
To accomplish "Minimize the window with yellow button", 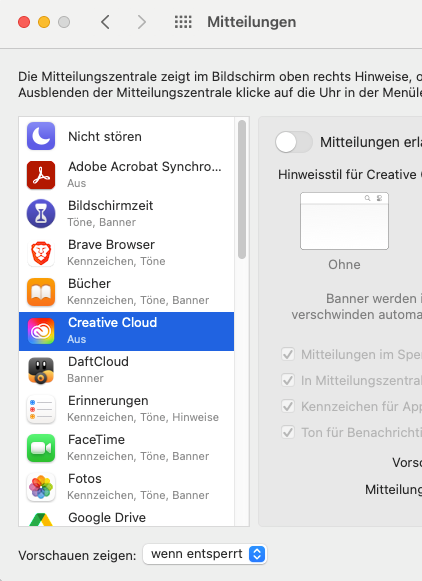I will 44,22.
